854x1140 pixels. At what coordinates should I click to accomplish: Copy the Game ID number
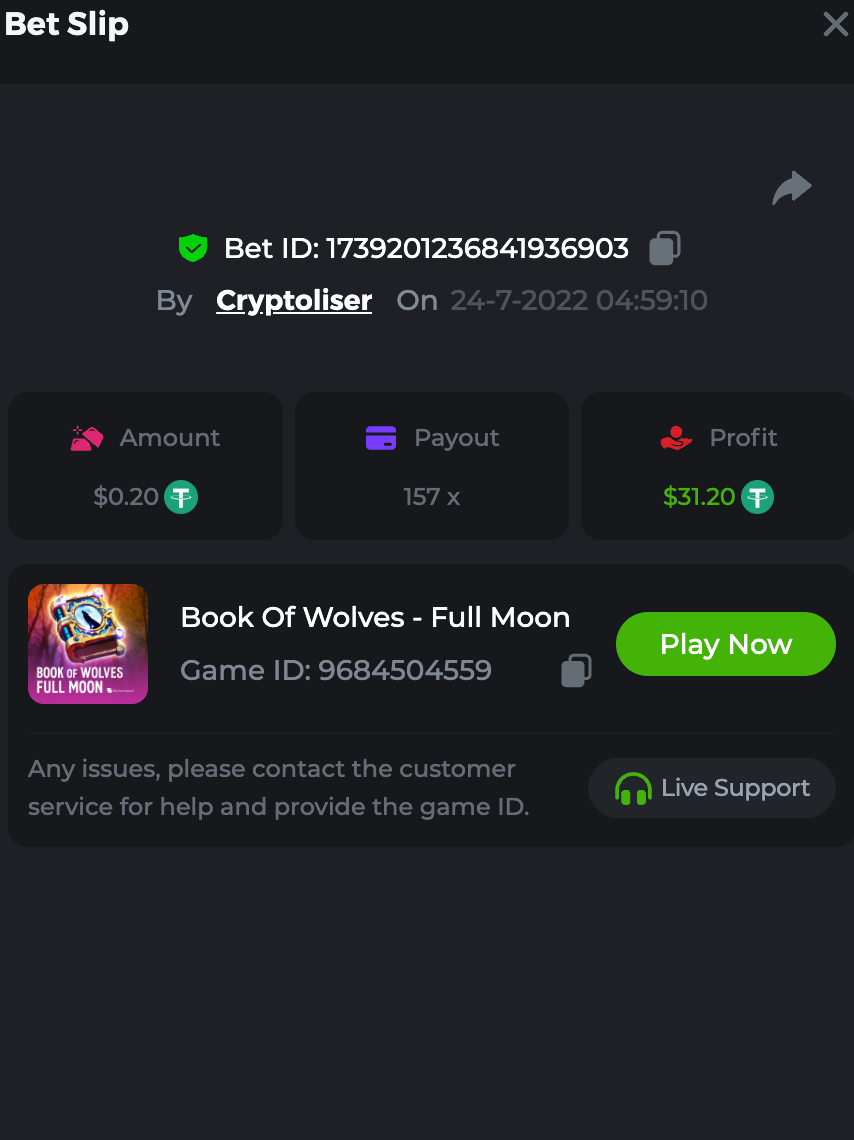(576, 670)
